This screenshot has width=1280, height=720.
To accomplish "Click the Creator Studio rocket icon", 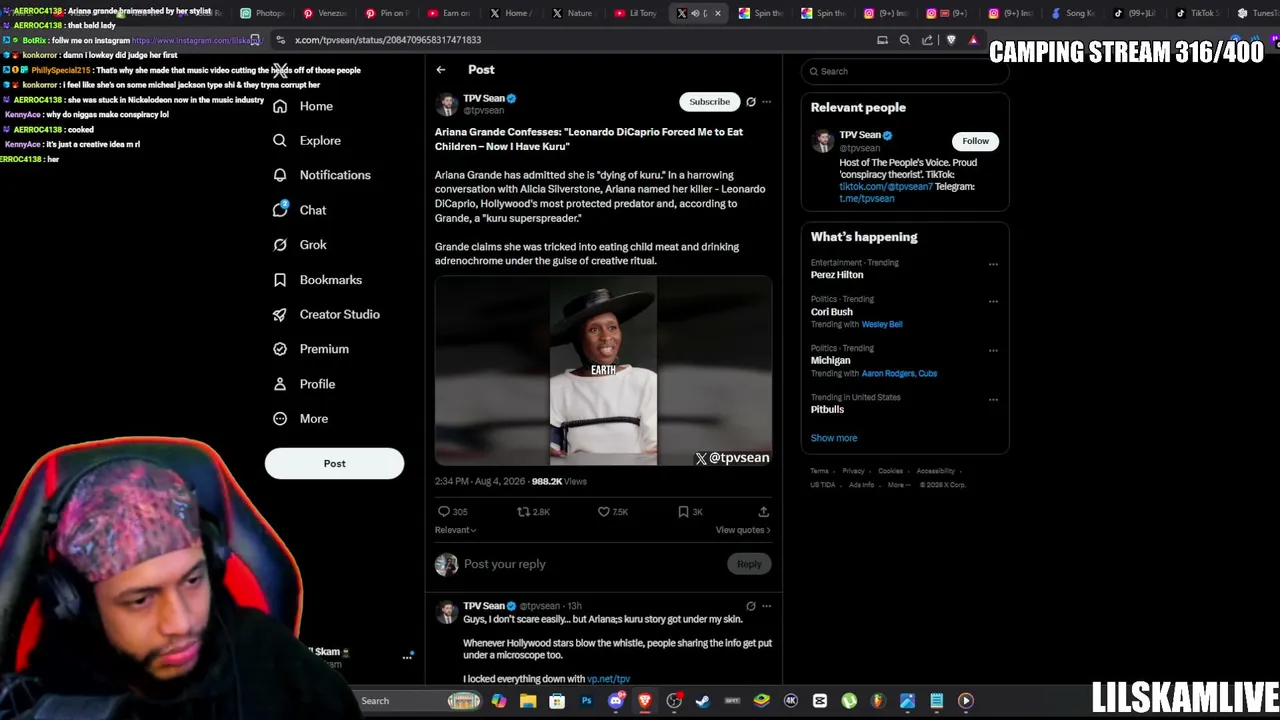I will pyautogui.click(x=280, y=314).
